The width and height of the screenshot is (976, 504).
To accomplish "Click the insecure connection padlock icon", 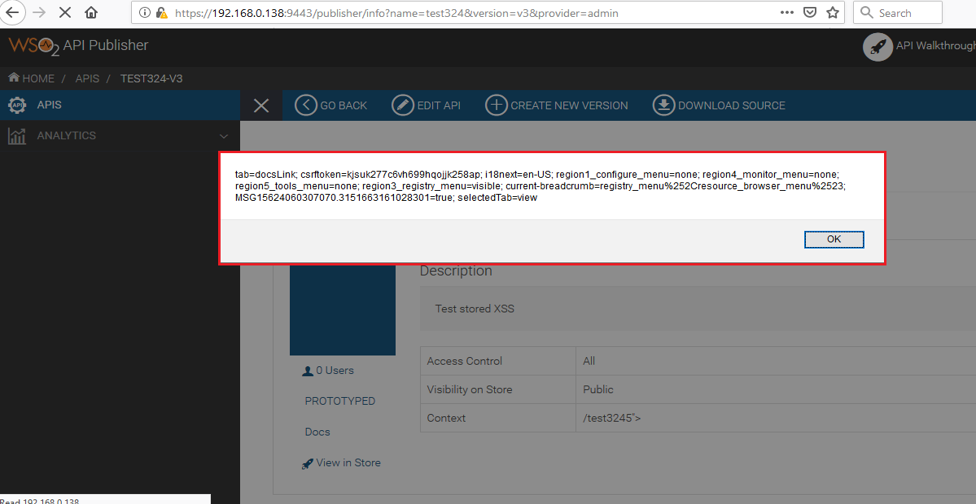I will tap(161, 12).
